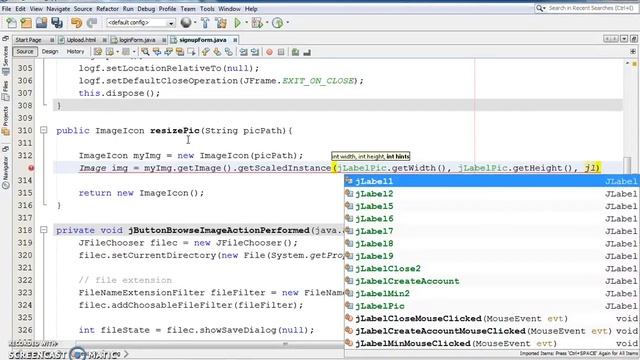Open the document list dropdown arrow
This screenshot has height=360, width=640.
coord(624,39)
